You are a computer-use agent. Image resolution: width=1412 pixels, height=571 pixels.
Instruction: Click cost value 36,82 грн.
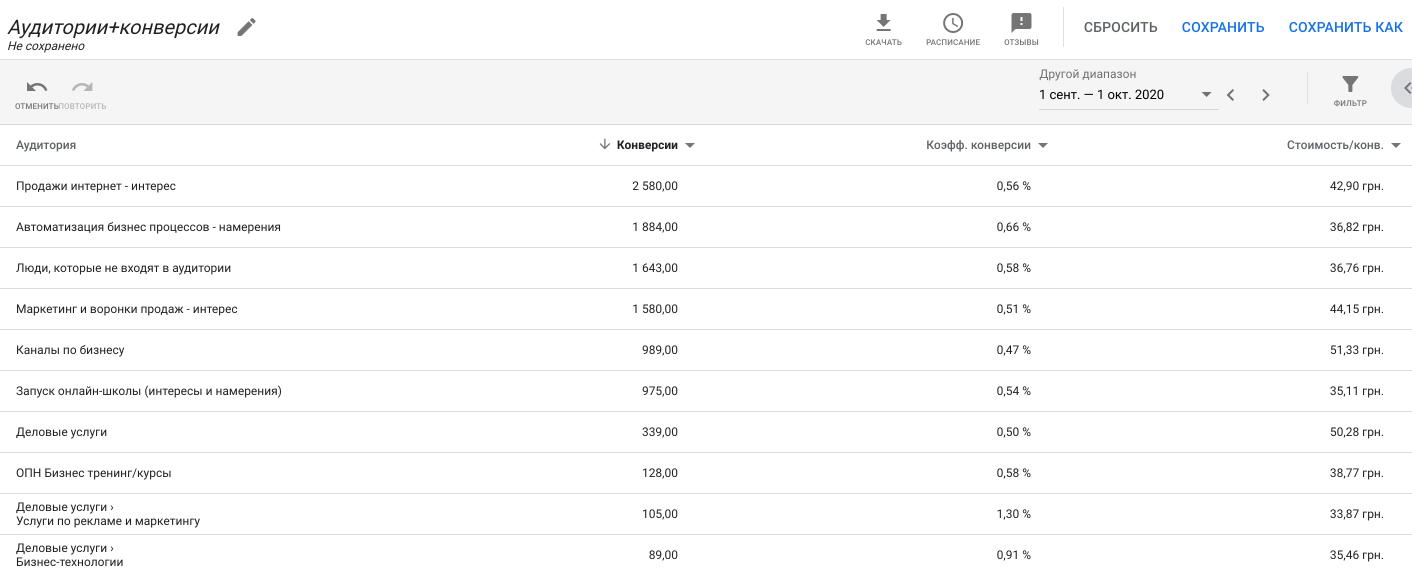[1357, 227]
